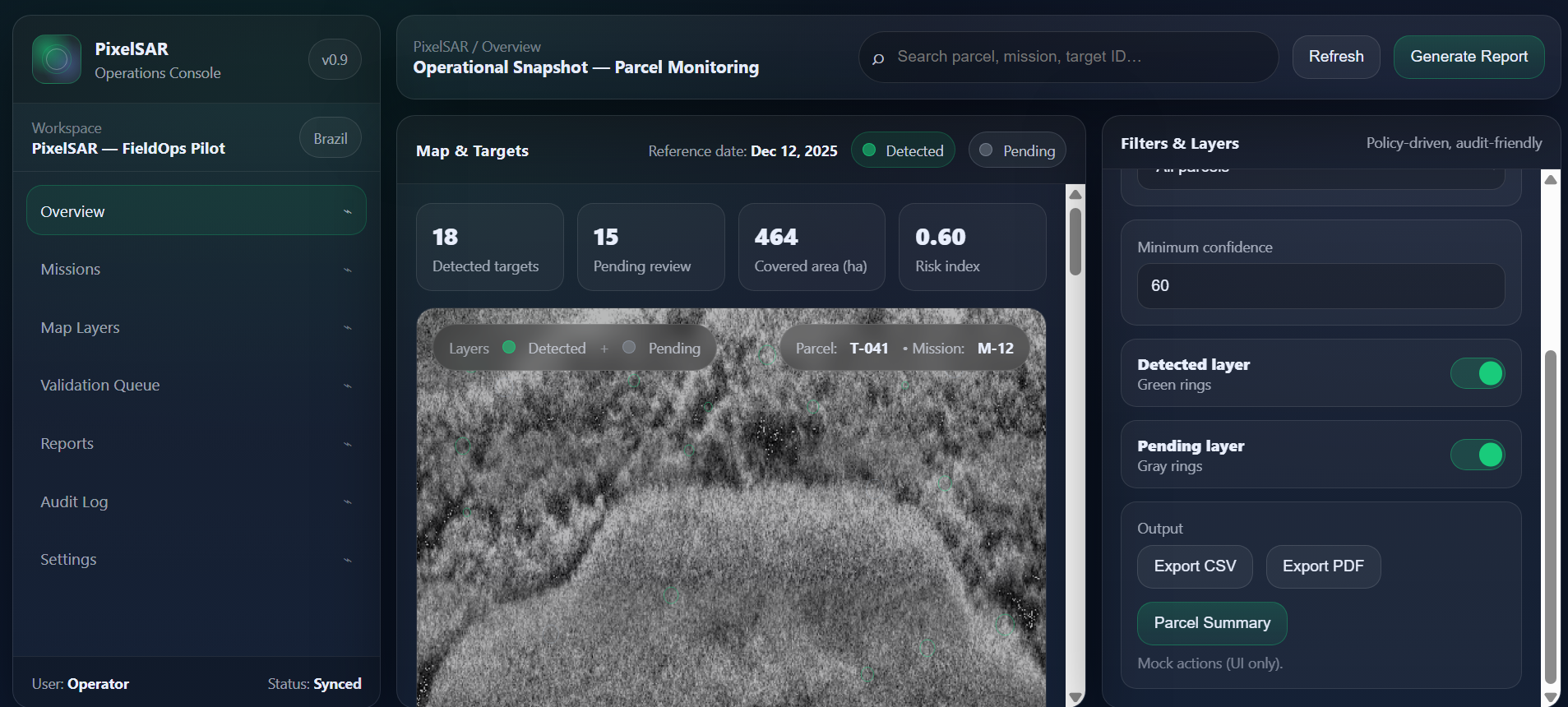The width and height of the screenshot is (1568, 707).
Task: Click the Brazil workspace badge
Action: [330, 139]
